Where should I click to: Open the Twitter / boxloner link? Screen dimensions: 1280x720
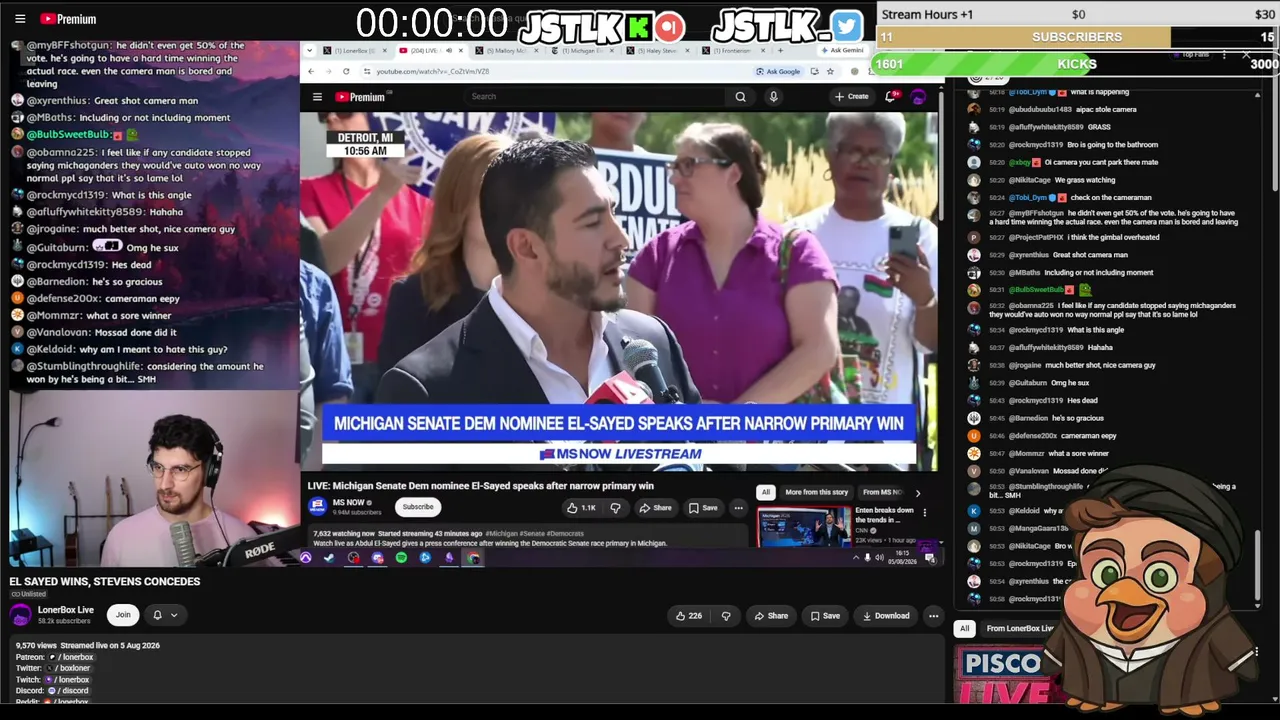(67, 669)
